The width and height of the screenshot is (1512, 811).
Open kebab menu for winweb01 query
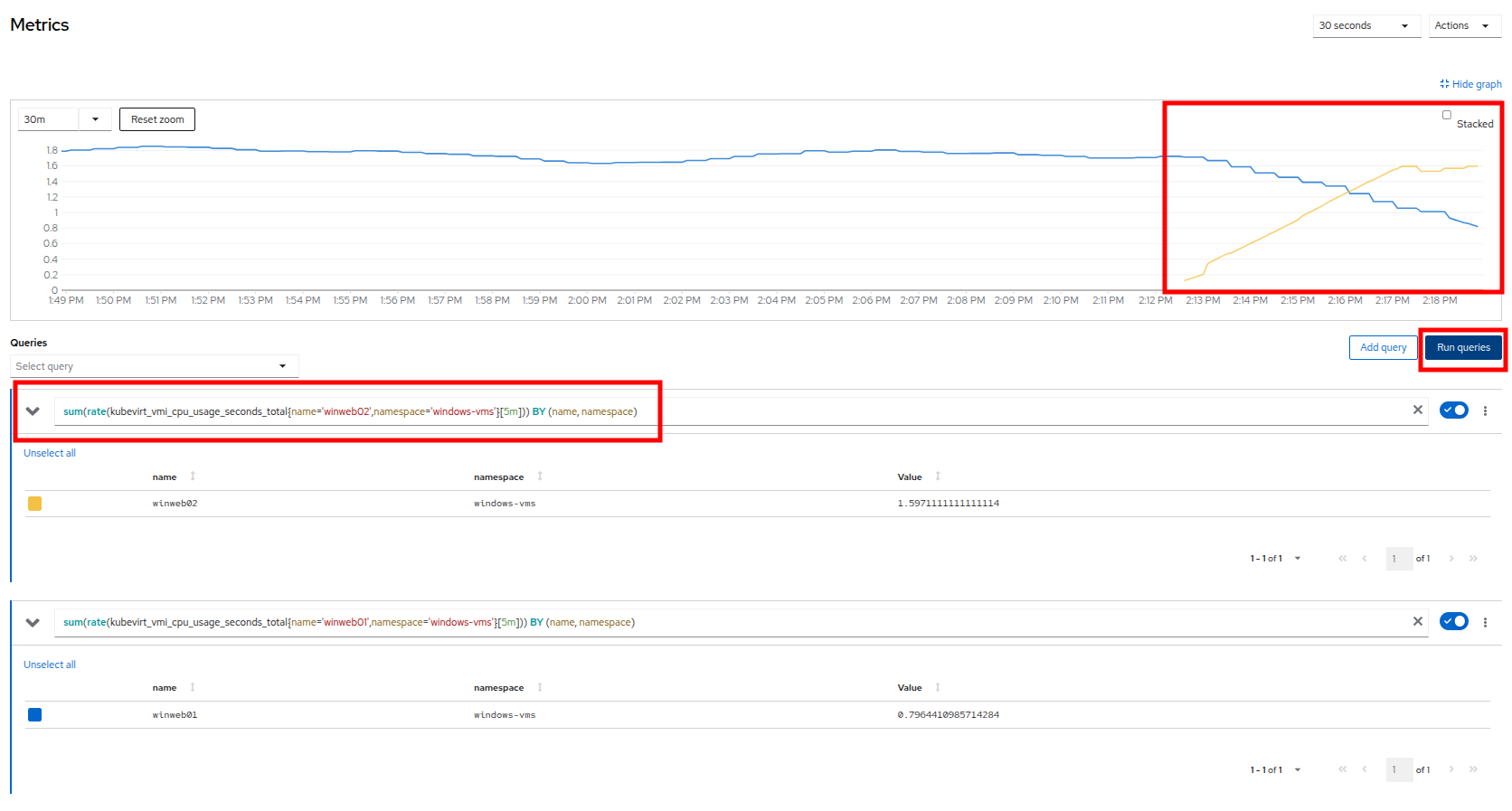[1485, 622]
